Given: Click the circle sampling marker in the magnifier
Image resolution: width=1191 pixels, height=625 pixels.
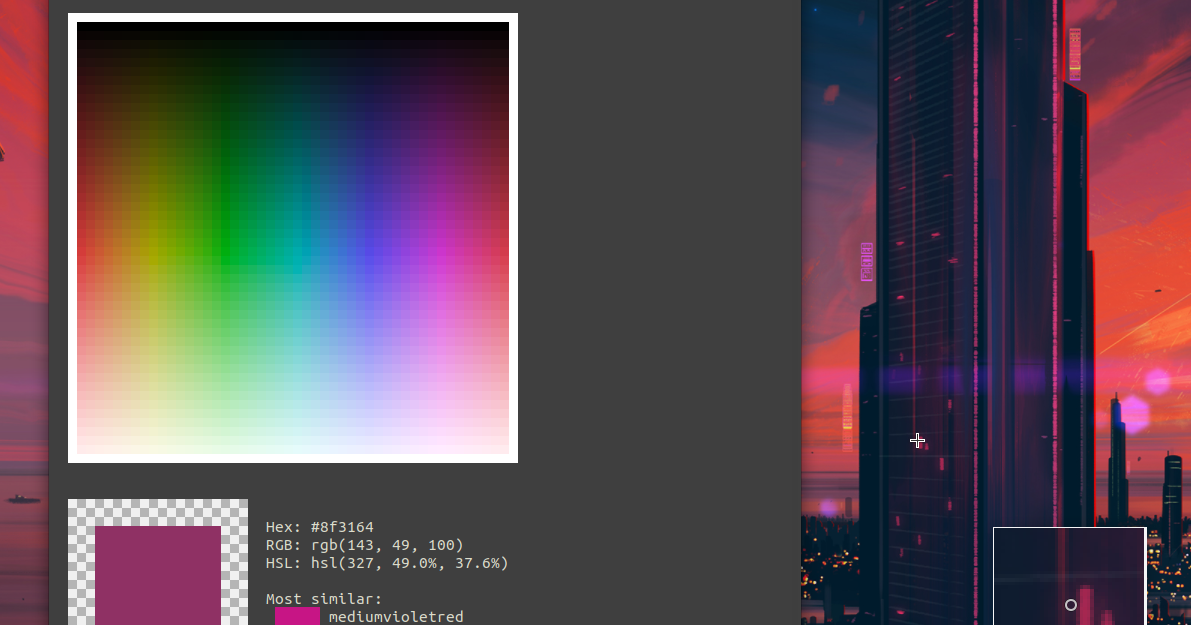Looking at the screenshot, I should click(x=1071, y=604).
